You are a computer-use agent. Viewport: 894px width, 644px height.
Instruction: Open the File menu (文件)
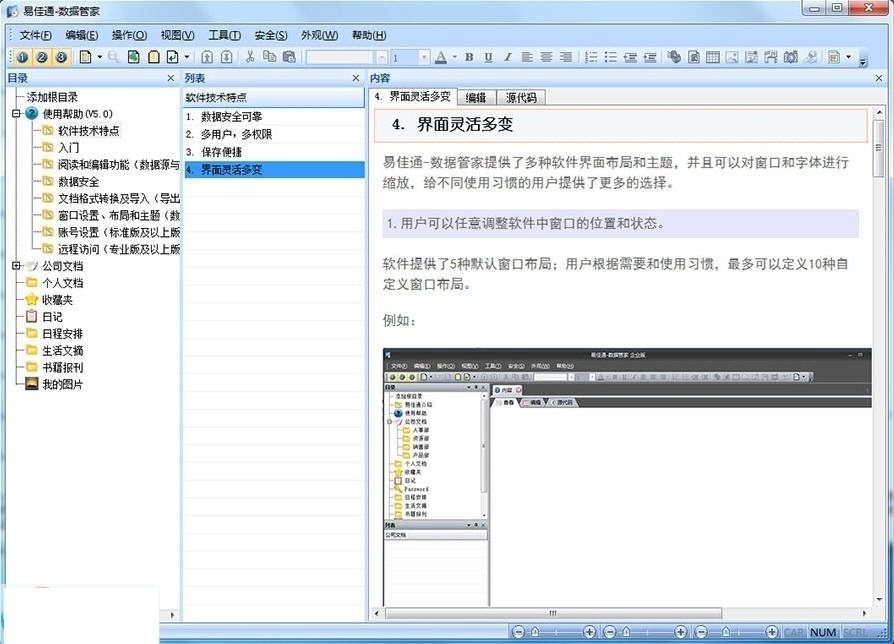pos(35,35)
